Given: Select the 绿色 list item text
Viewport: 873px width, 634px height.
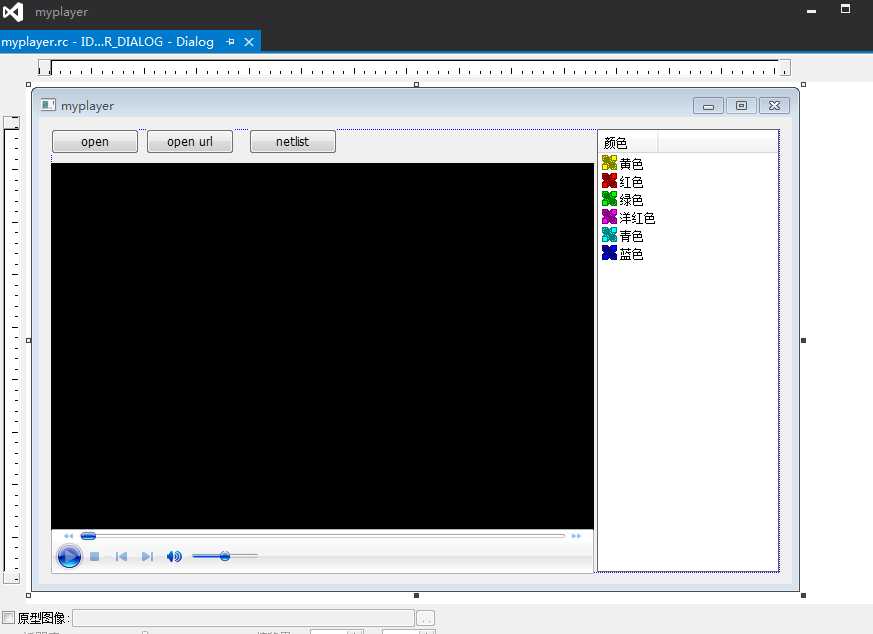Looking at the screenshot, I should [631, 200].
